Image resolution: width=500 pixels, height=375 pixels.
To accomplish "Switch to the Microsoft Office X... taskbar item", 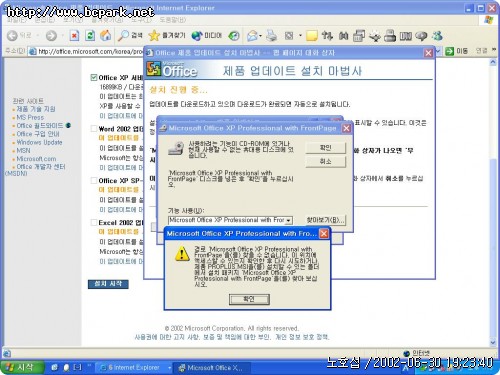I will point(211,368).
